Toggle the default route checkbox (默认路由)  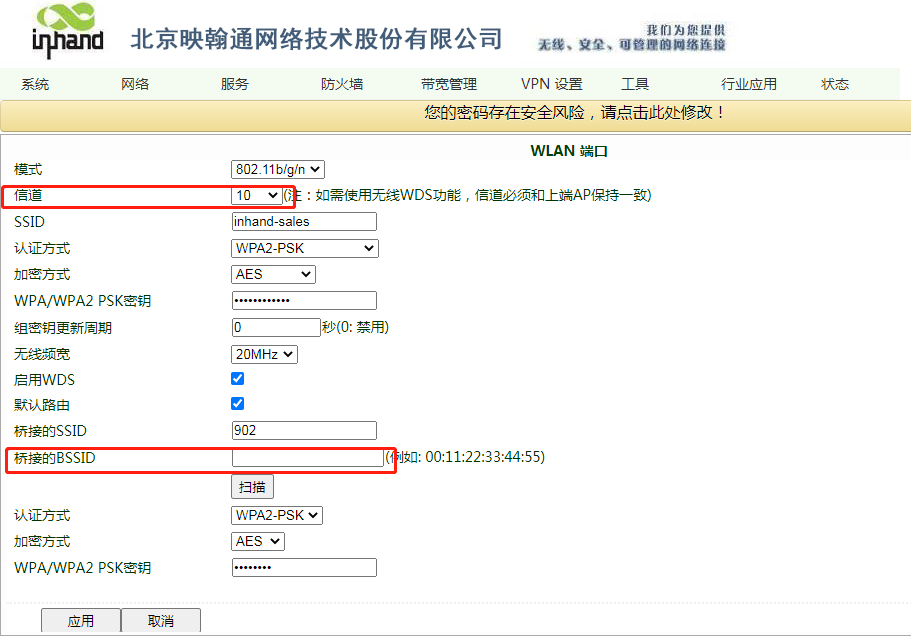237,404
